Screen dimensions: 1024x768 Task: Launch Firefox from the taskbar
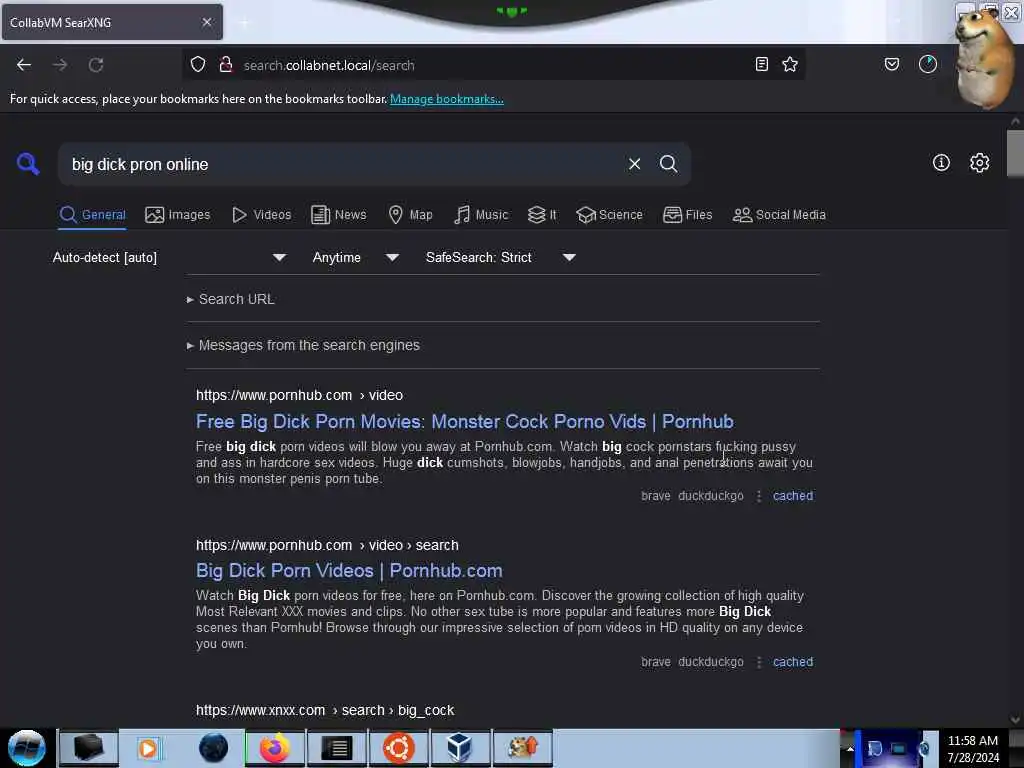click(275, 748)
